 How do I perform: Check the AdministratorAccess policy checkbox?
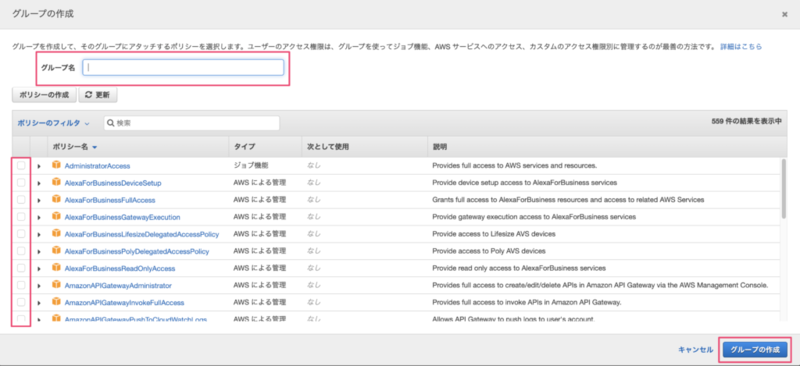click(x=21, y=165)
